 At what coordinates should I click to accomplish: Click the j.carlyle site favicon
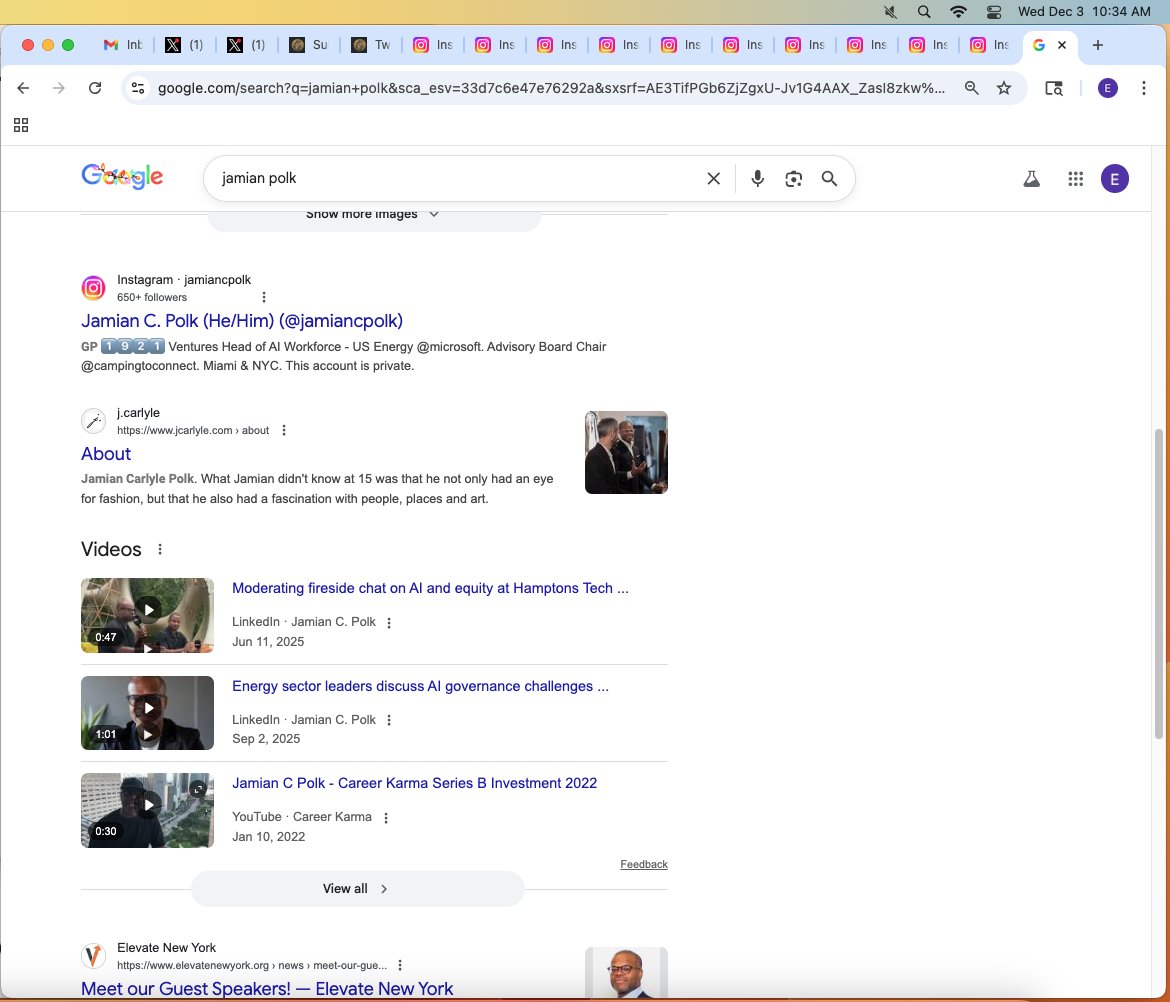coord(93,421)
